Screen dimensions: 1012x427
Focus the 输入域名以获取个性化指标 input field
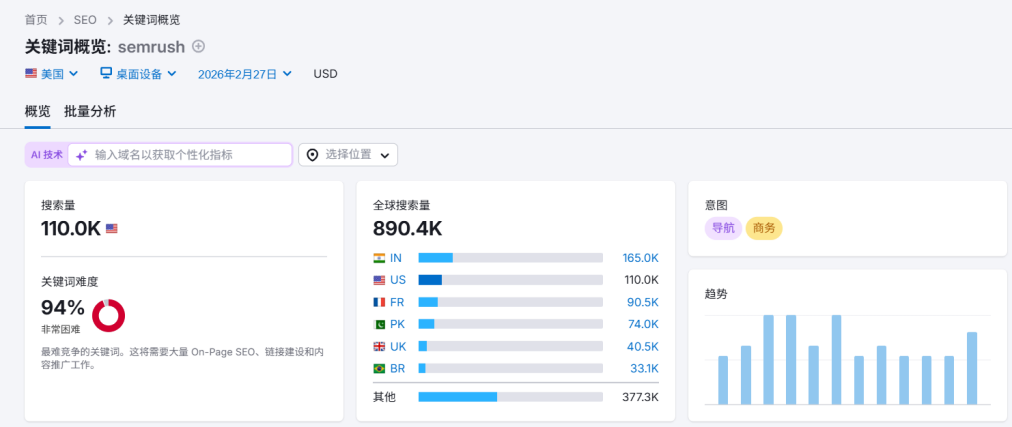click(x=180, y=155)
